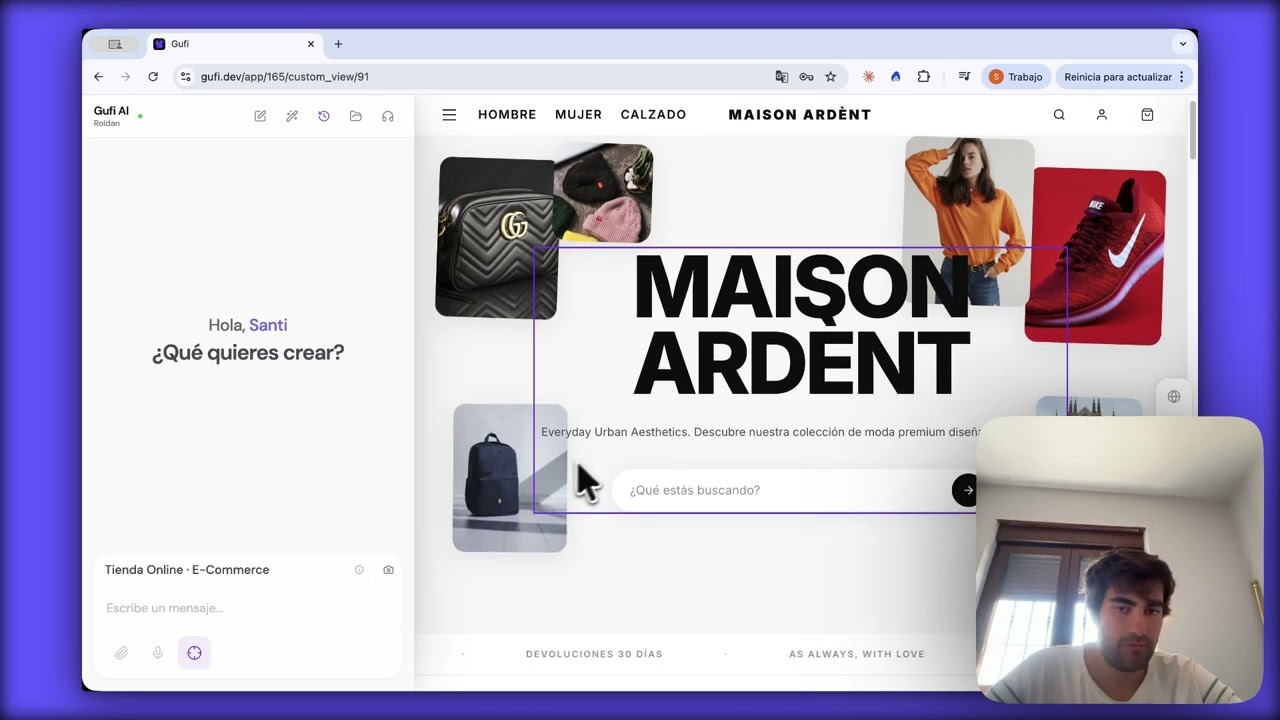Go forward with the browser forward arrow
Image resolution: width=1280 pixels, height=720 pixels.
[x=125, y=77]
